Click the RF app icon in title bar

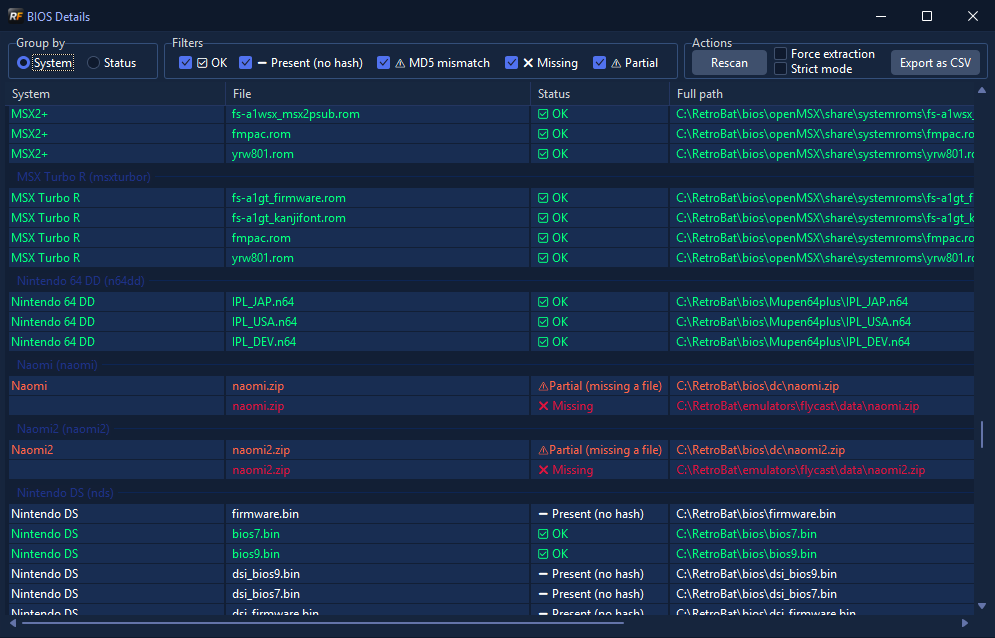pos(15,16)
